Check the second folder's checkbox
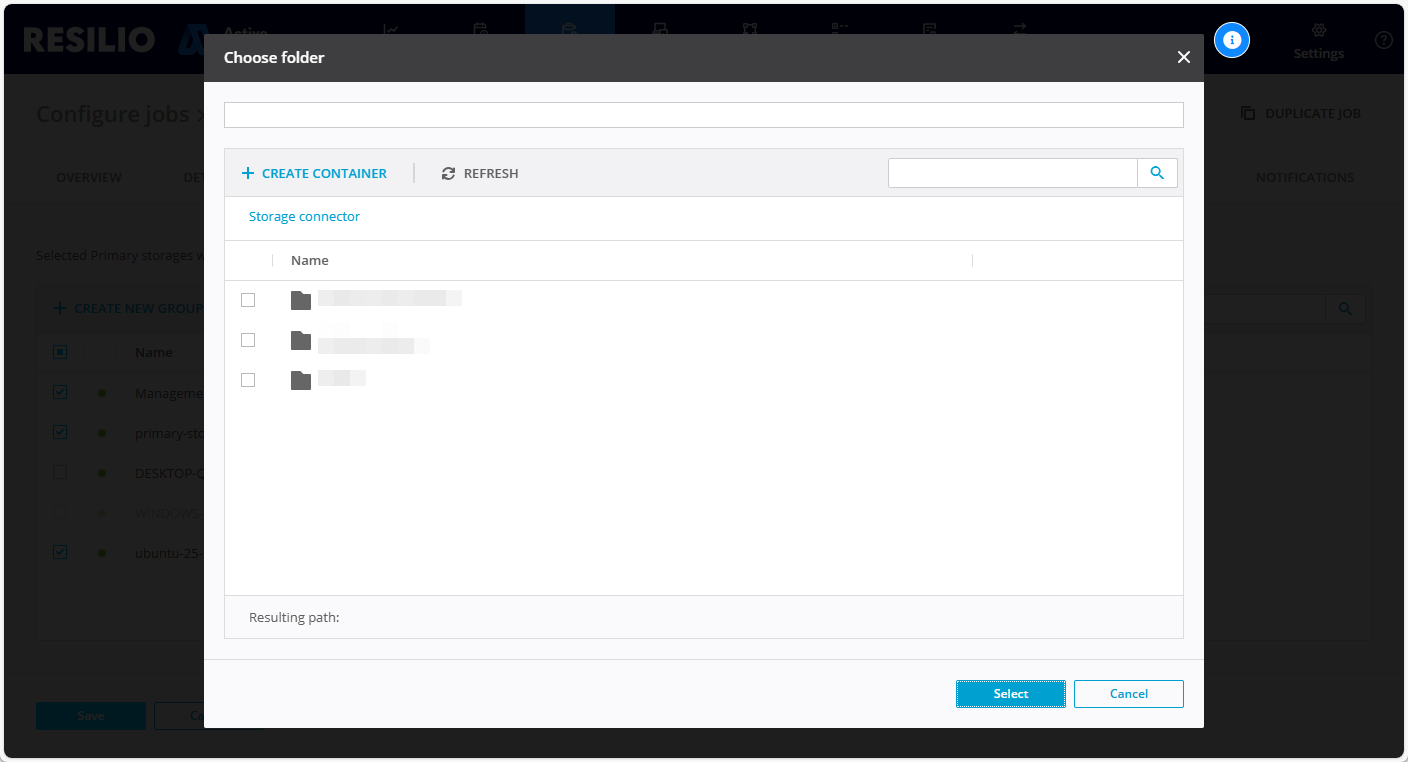This screenshot has width=1408, height=762. [x=248, y=340]
